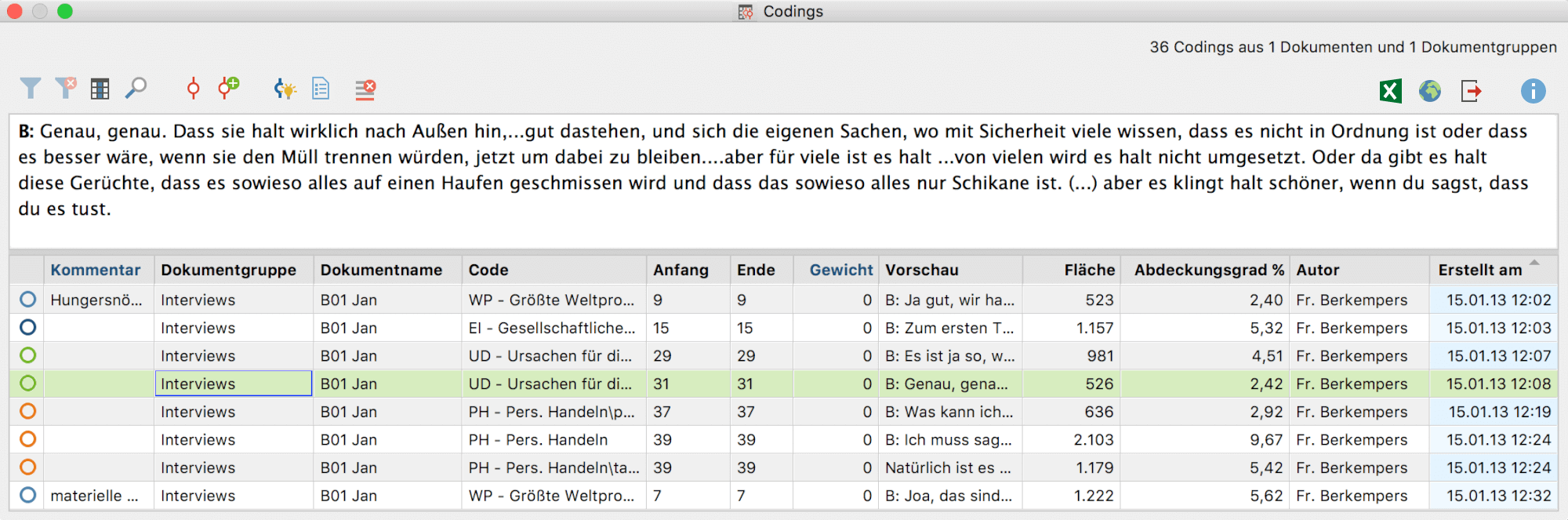This screenshot has width=1568, height=520.
Task: Click the lightbulb coding icon
Action: pos(285,89)
